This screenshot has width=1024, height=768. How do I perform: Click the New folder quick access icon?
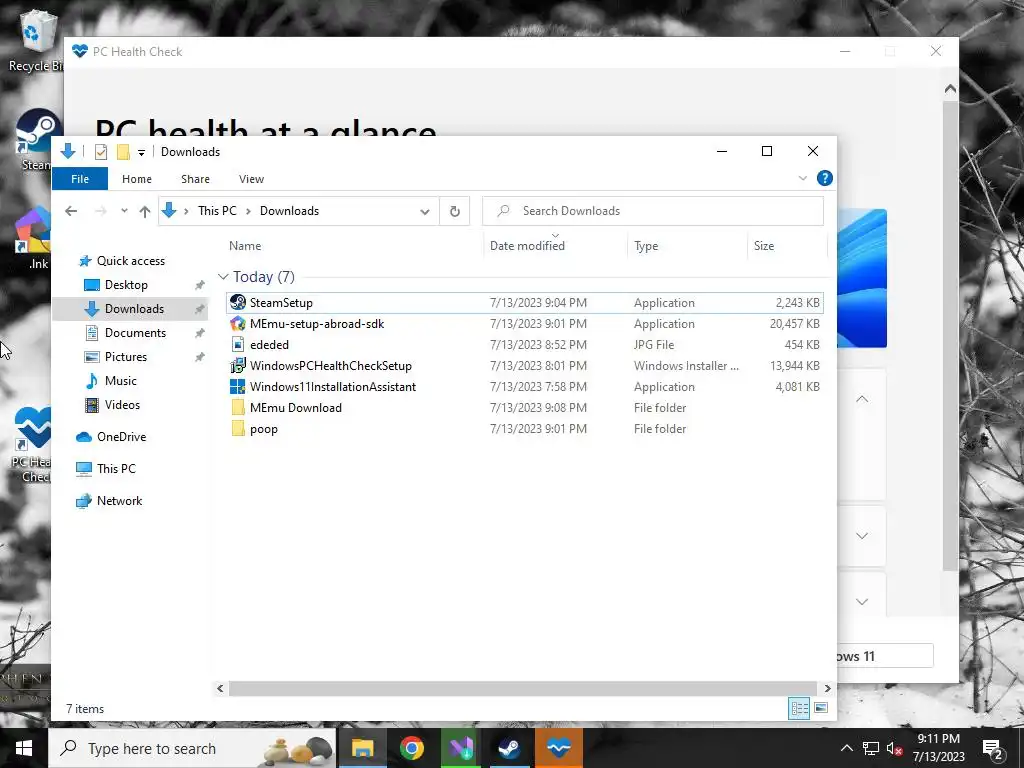(123, 152)
